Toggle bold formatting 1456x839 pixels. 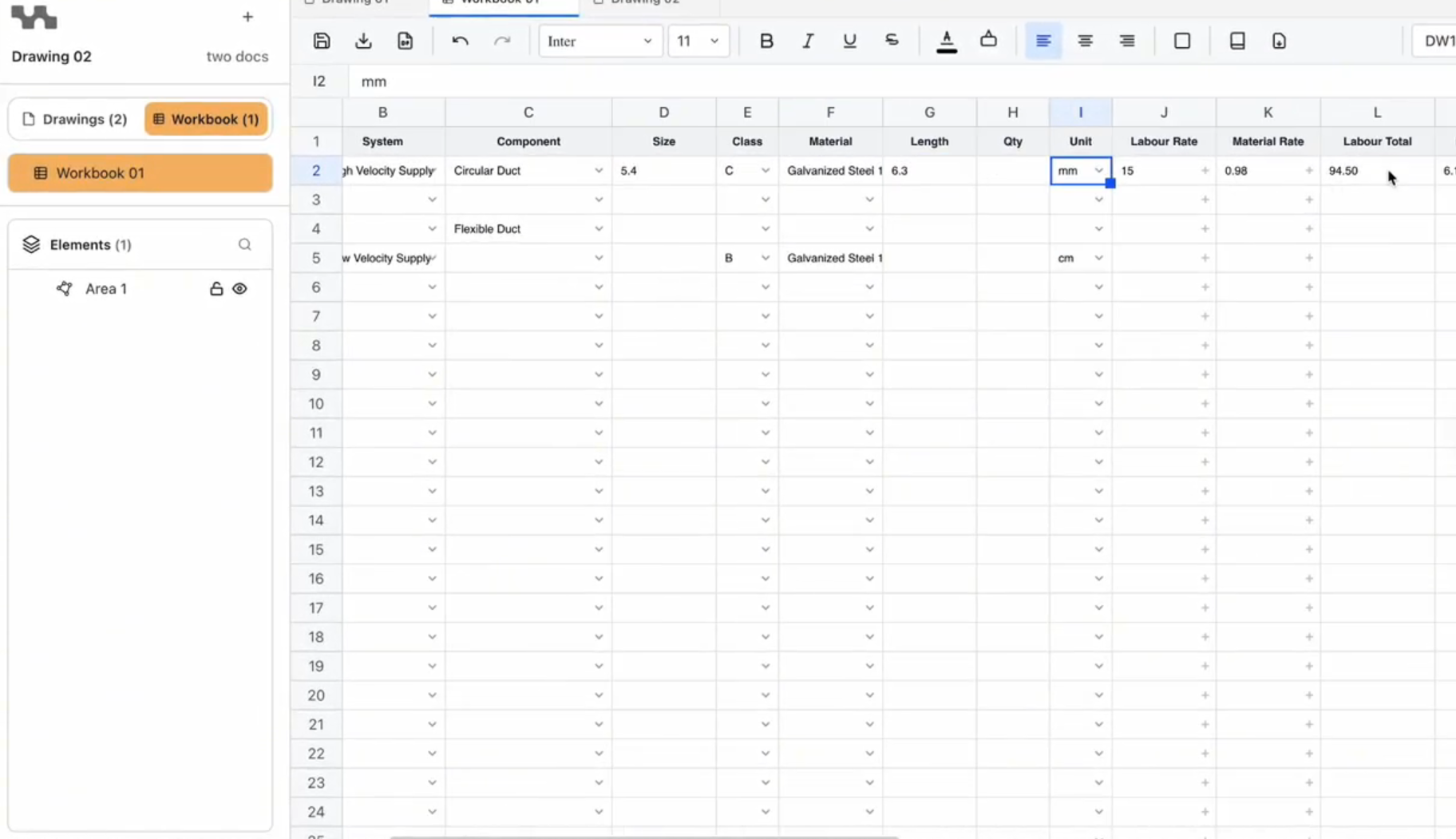766,41
